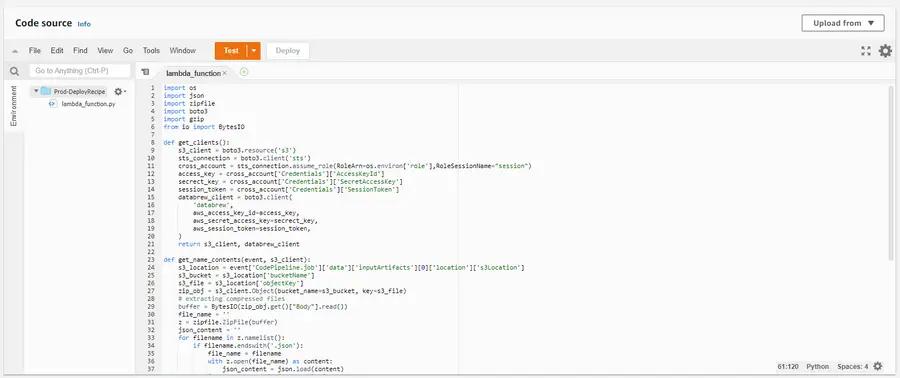Image resolution: width=900 pixels, height=378 pixels.
Task: Click the Info link beside Code source
Action: point(84,24)
